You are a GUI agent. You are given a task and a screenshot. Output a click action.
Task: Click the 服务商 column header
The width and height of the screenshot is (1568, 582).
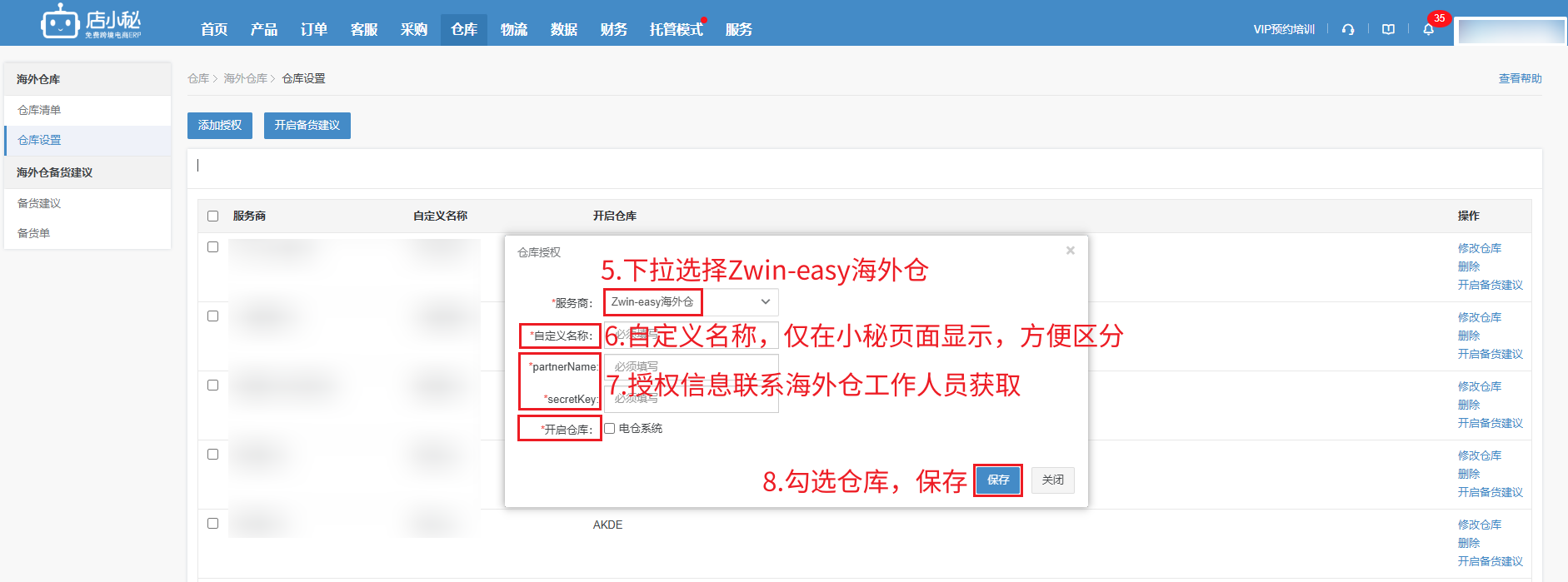pyautogui.click(x=249, y=216)
